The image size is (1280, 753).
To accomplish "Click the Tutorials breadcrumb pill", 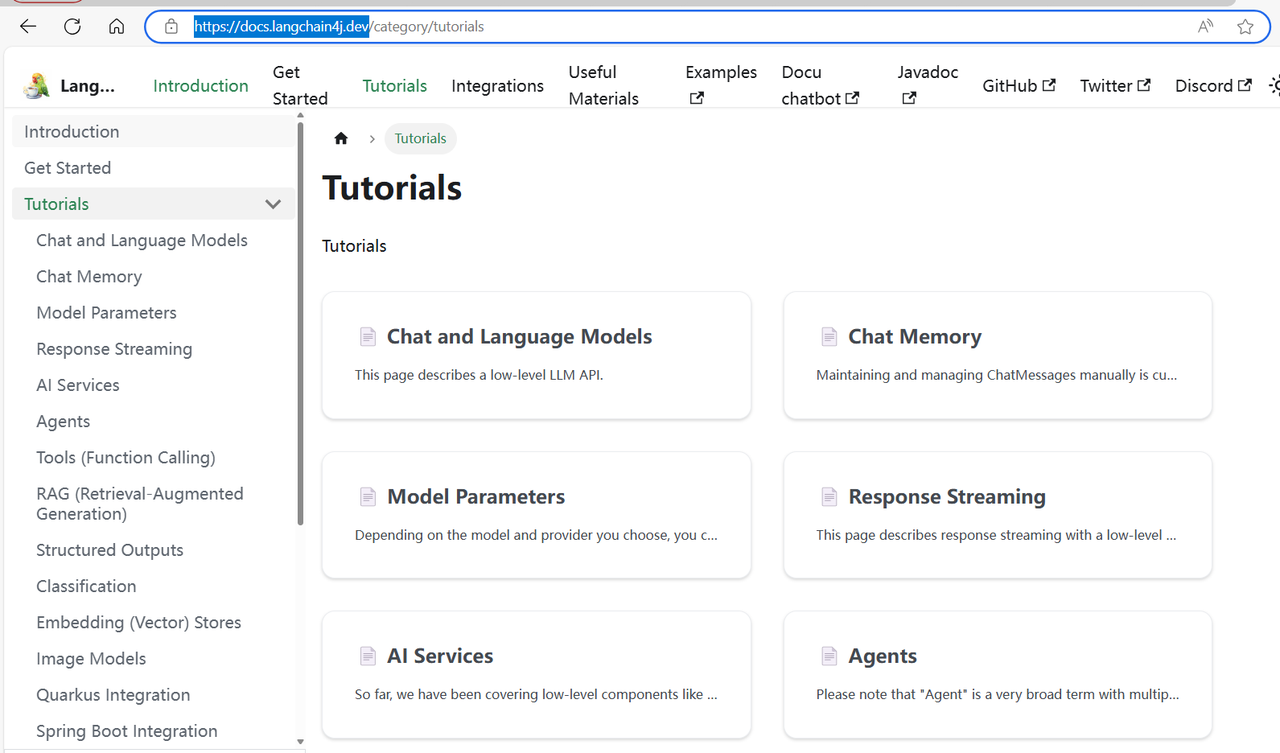I will coord(420,139).
